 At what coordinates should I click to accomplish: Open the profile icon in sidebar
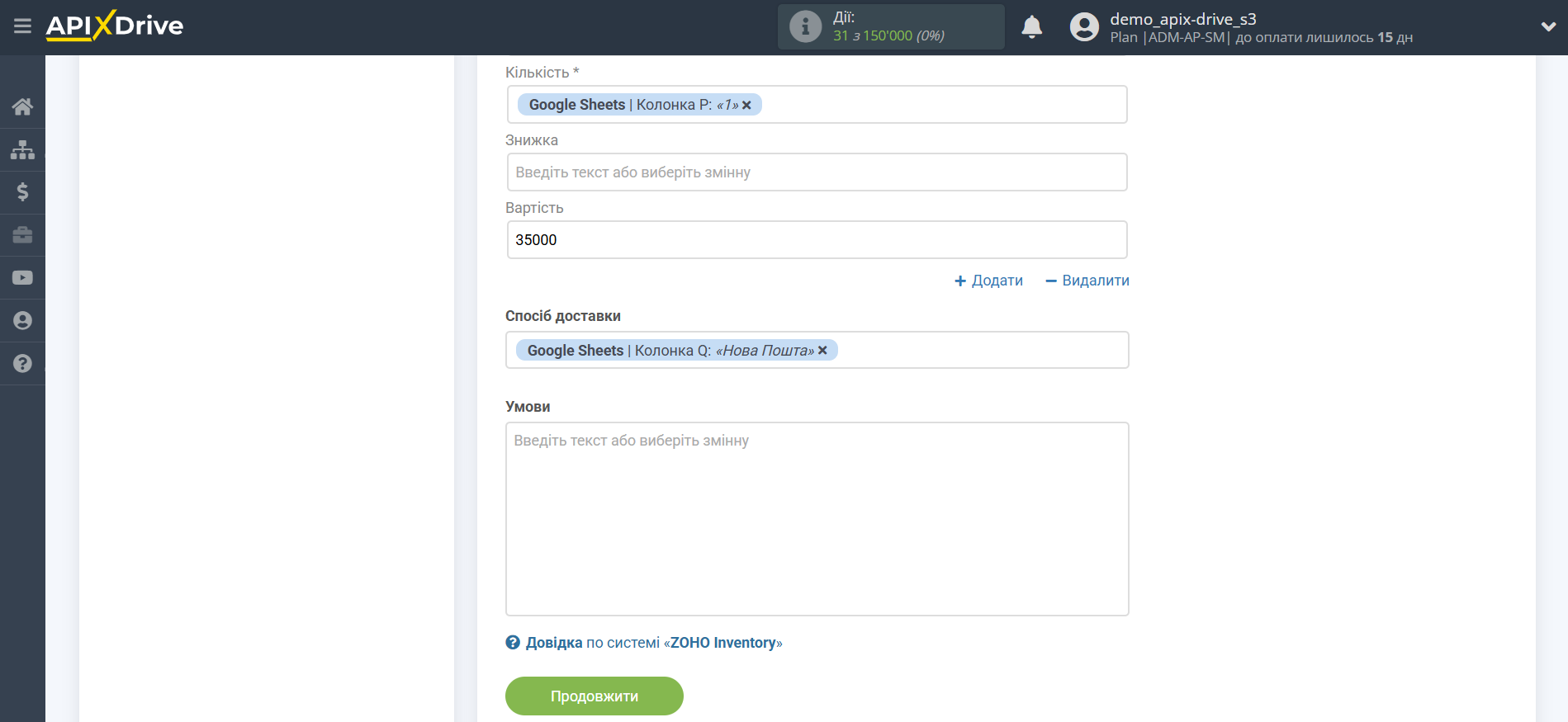[22, 321]
